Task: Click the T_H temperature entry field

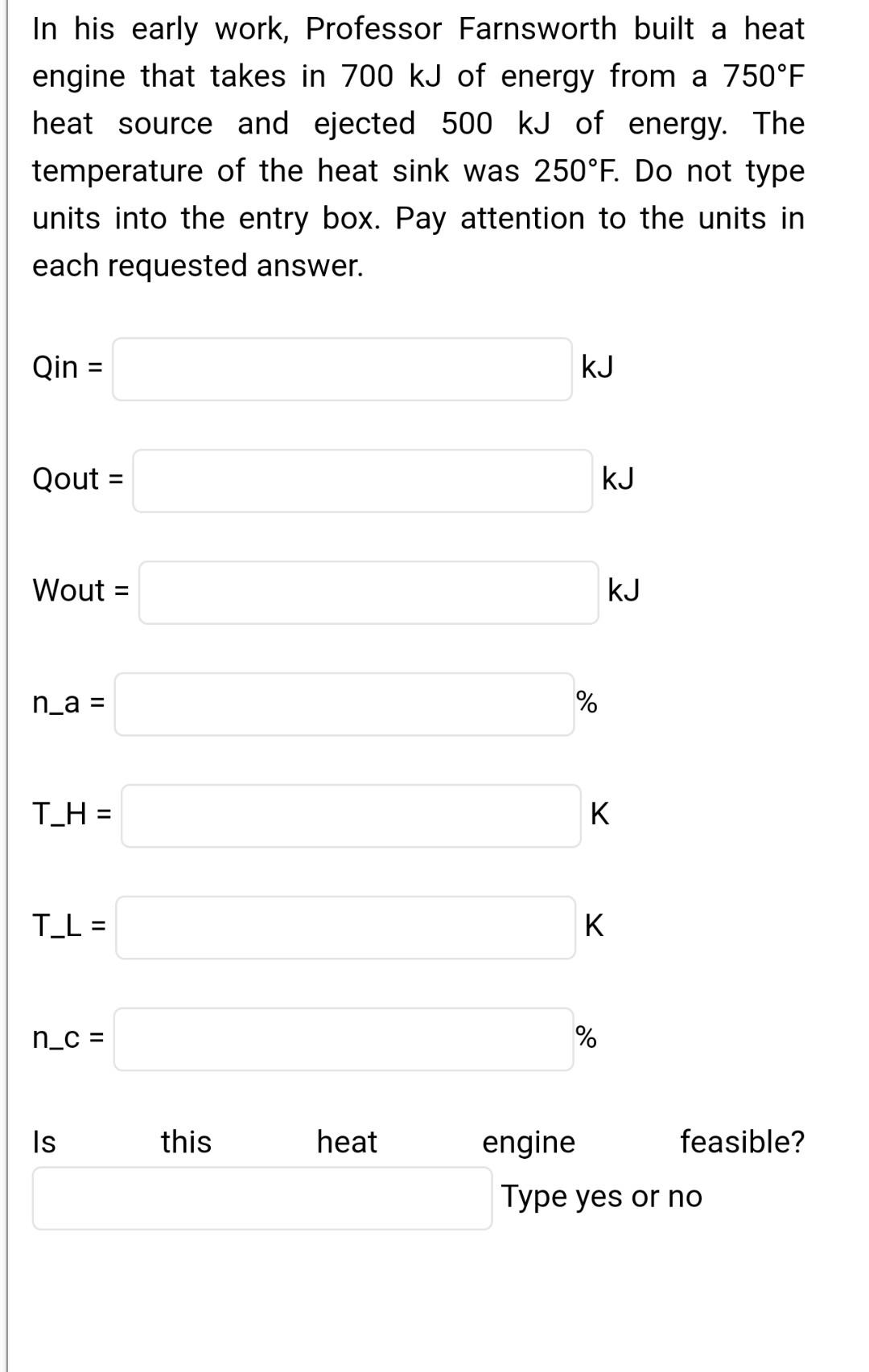Action: [350, 815]
